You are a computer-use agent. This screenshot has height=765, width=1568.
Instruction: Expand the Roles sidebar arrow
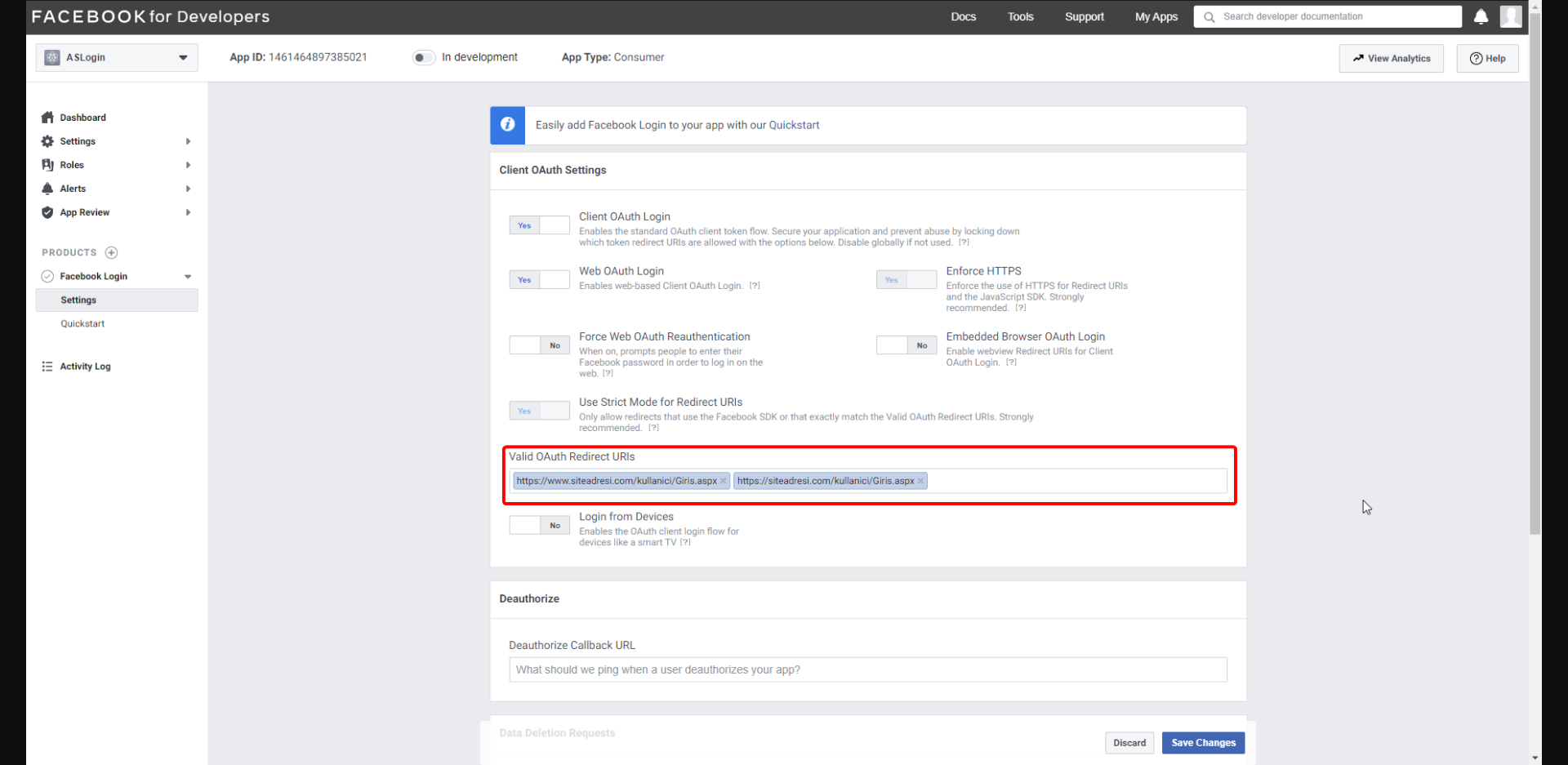click(x=188, y=165)
